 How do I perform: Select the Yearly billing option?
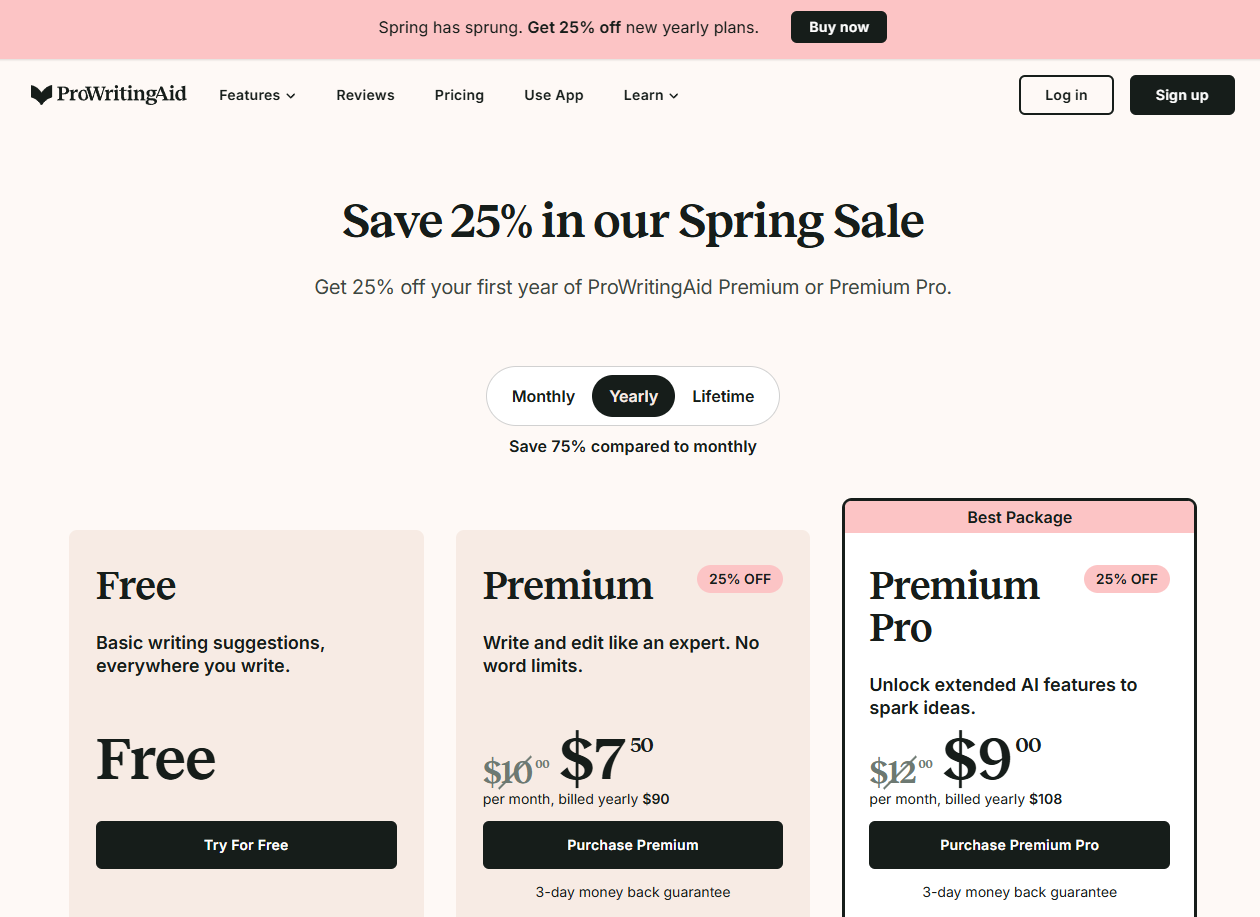pyautogui.click(x=633, y=396)
